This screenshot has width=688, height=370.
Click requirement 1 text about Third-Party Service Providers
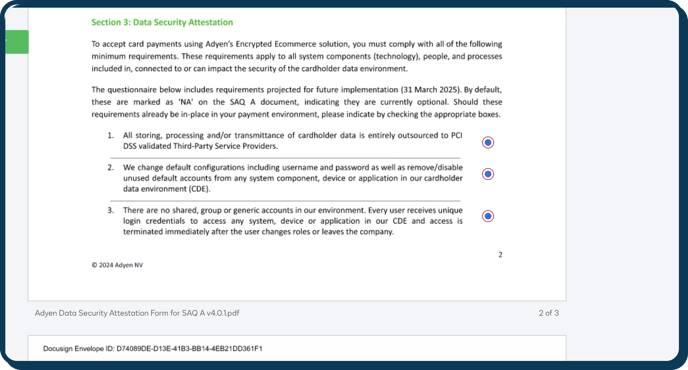[x=293, y=140]
